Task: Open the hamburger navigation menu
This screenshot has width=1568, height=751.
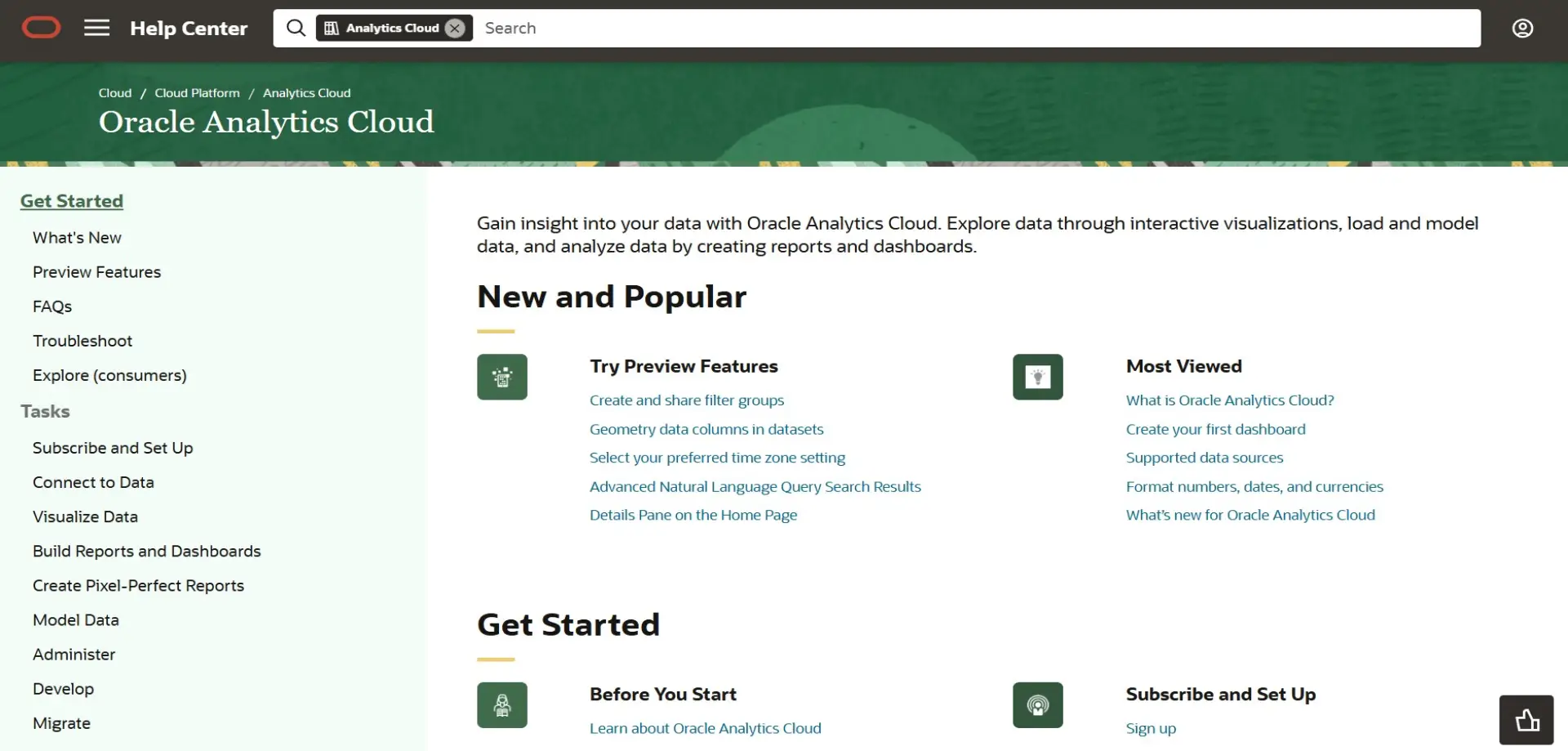Action: click(x=96, y=28)
